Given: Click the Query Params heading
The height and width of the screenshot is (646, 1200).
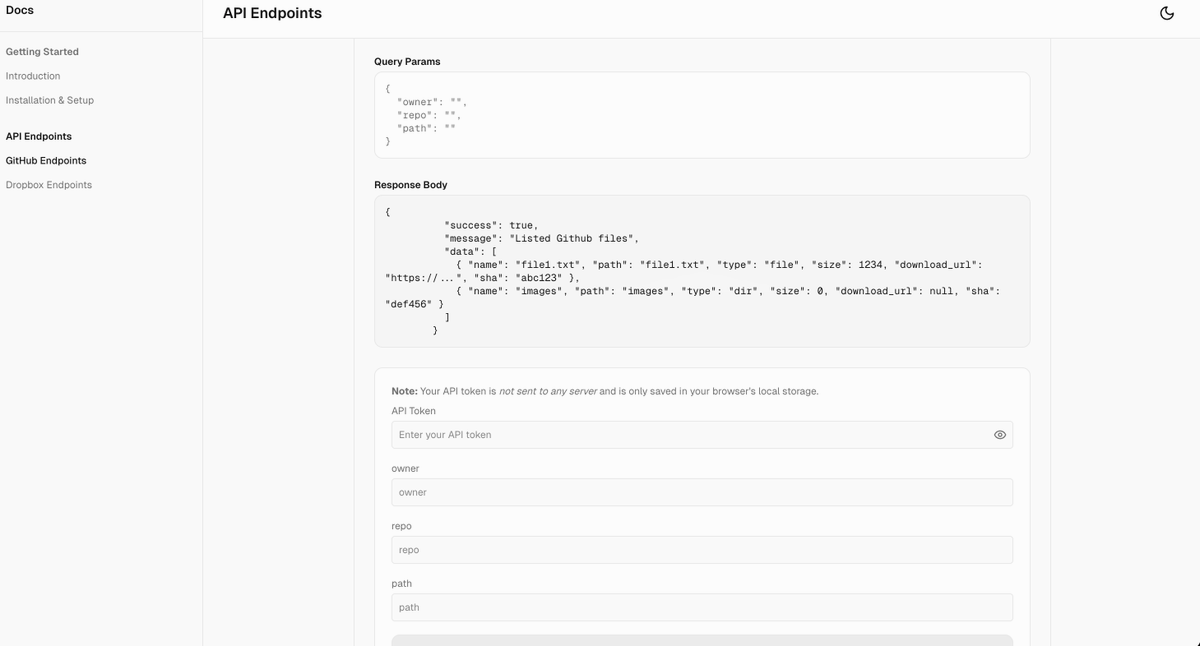Looking at the screenshot, I should [407, 61].
